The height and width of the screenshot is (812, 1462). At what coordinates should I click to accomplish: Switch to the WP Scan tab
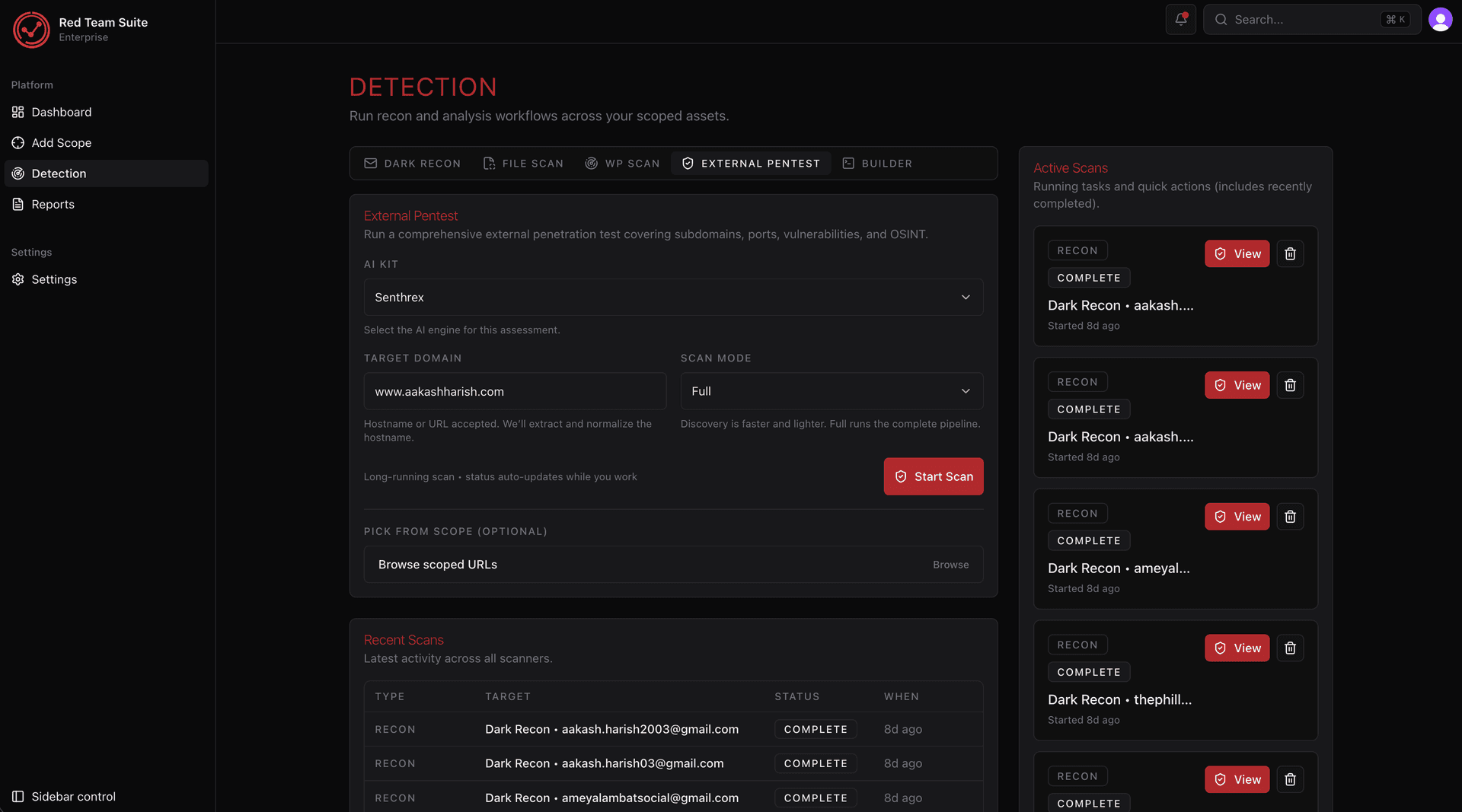[x=622, y=163]
